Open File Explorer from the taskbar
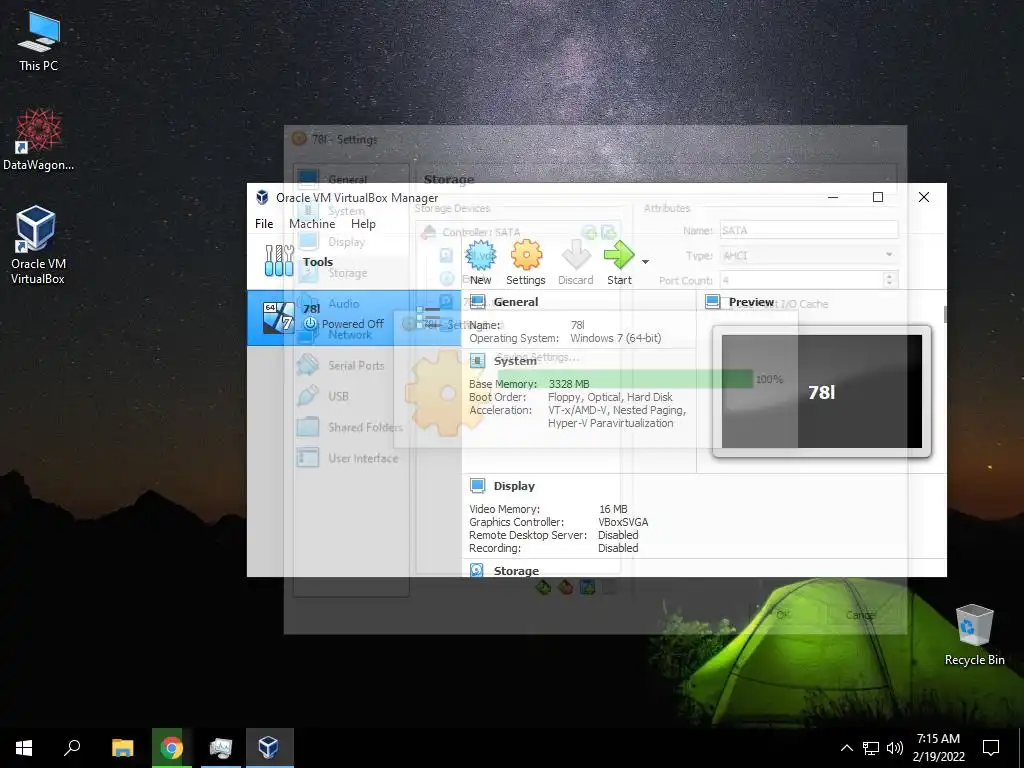Screen dimensions: 1024x768 click(122, 748)
